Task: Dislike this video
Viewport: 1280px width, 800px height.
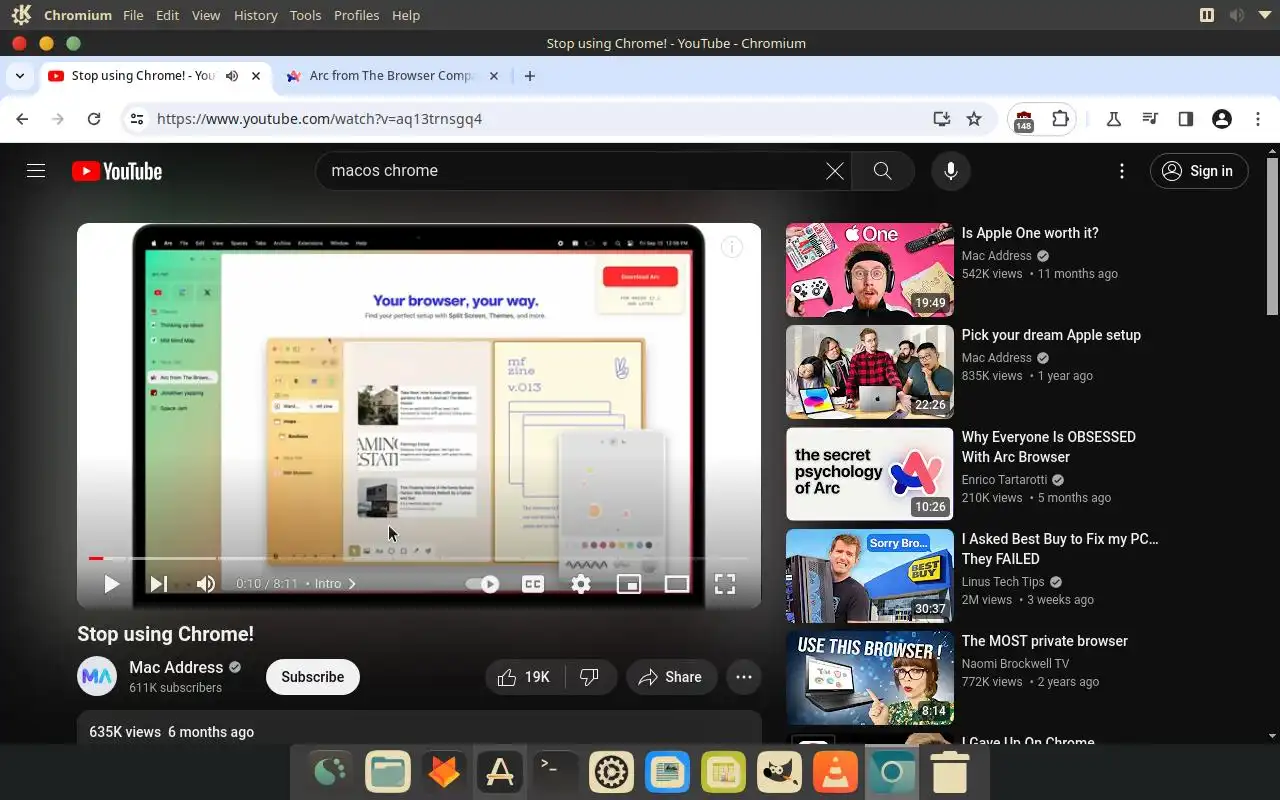Action: click(590, 677)
